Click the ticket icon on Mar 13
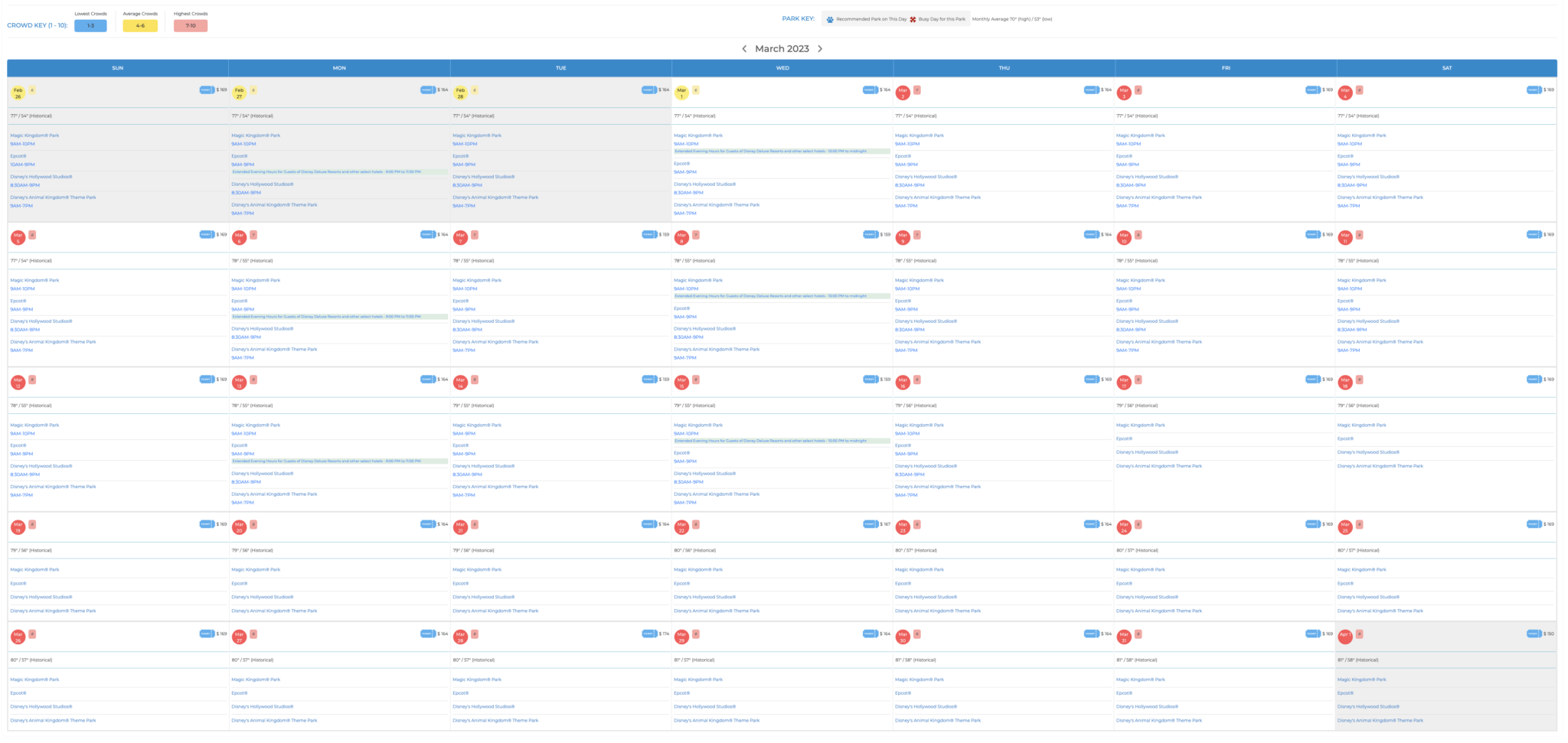Image resolution: width=1568 pixels, height=743 pixels. [427, 379]
